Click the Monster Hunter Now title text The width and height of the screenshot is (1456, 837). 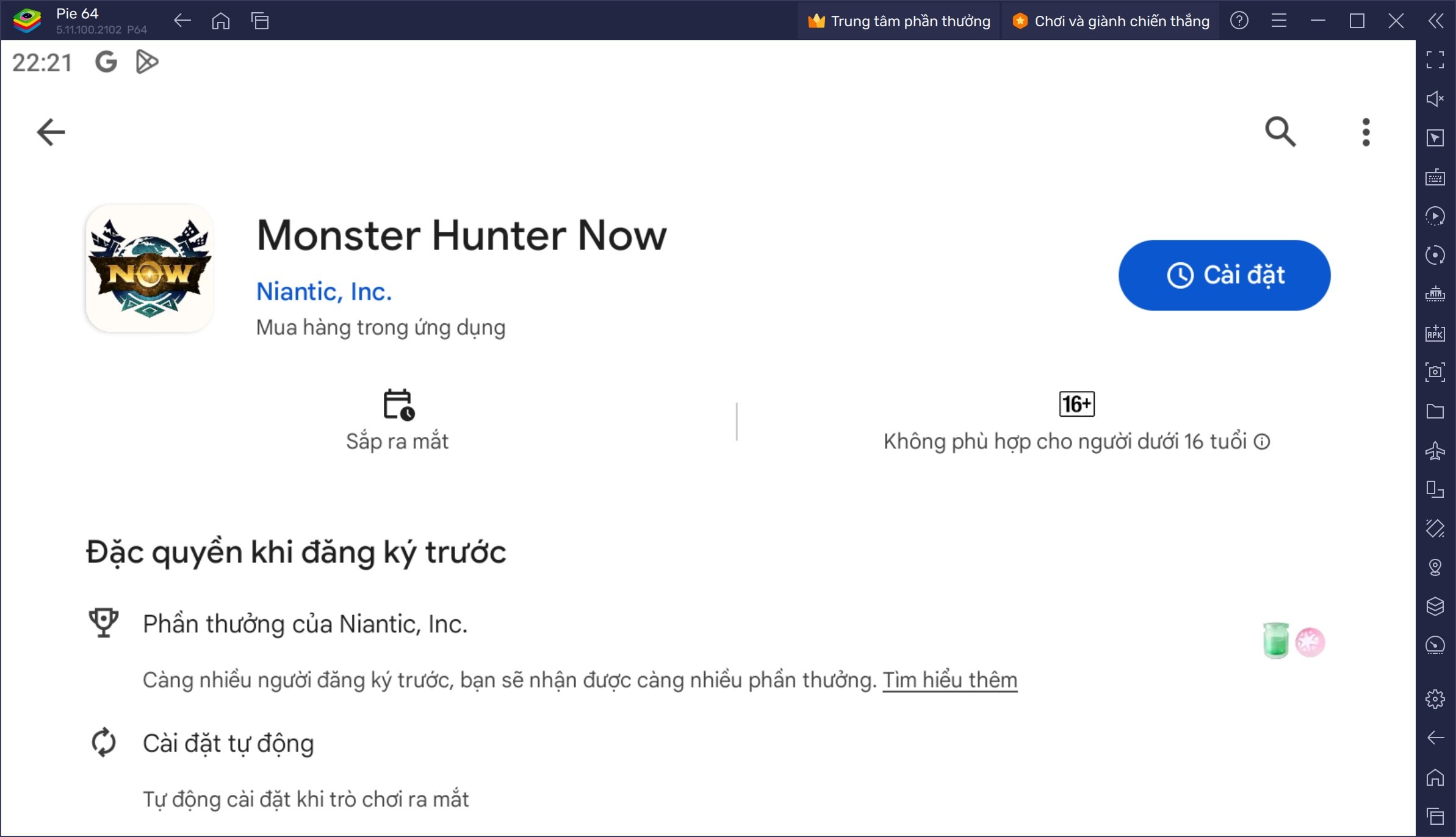pyautogui.click(x=462, y=235)
